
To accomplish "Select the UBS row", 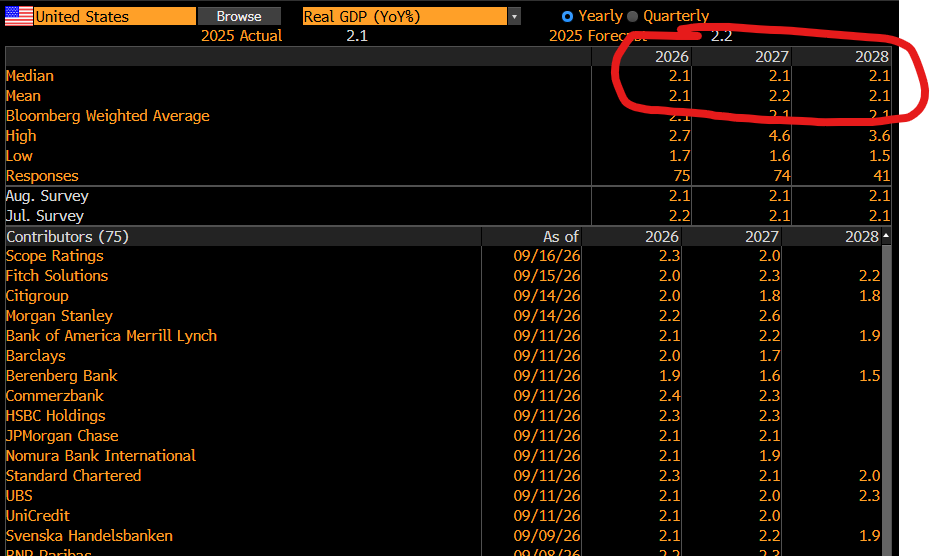I will point(443,496).
